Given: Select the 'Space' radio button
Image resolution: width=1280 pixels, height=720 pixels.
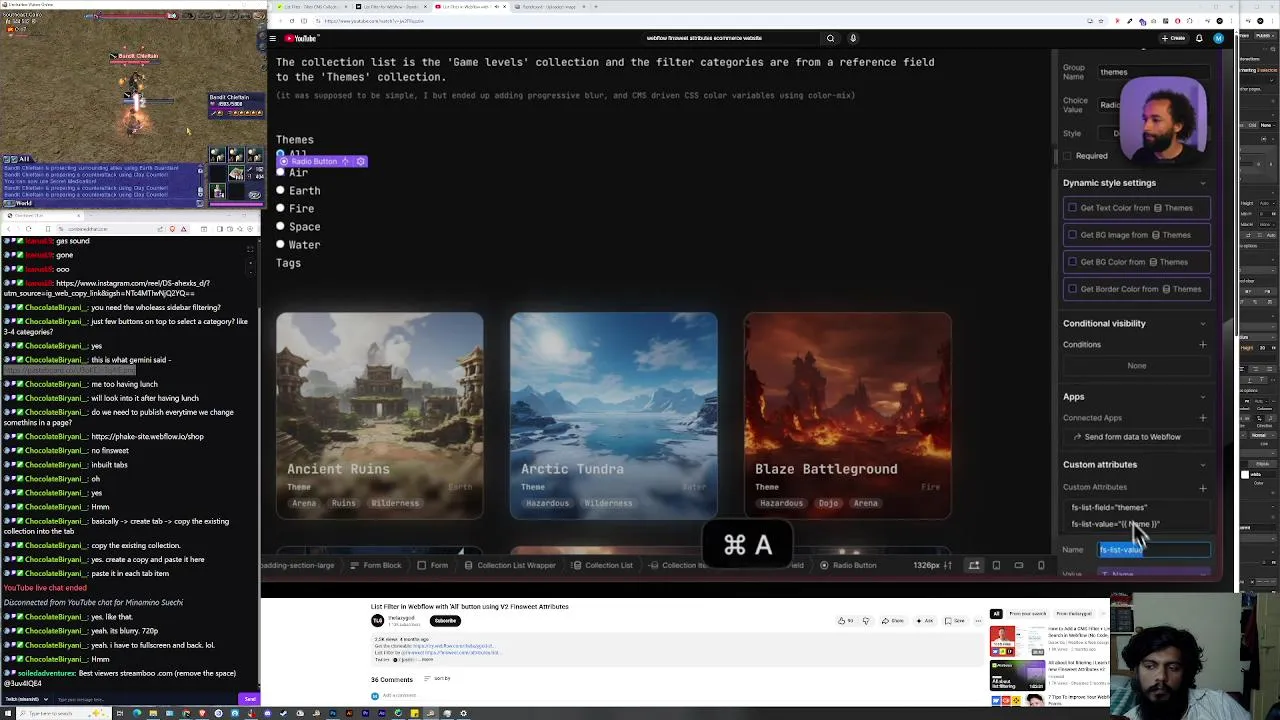Looking at the screenshot, I should (x=281, y=226).
